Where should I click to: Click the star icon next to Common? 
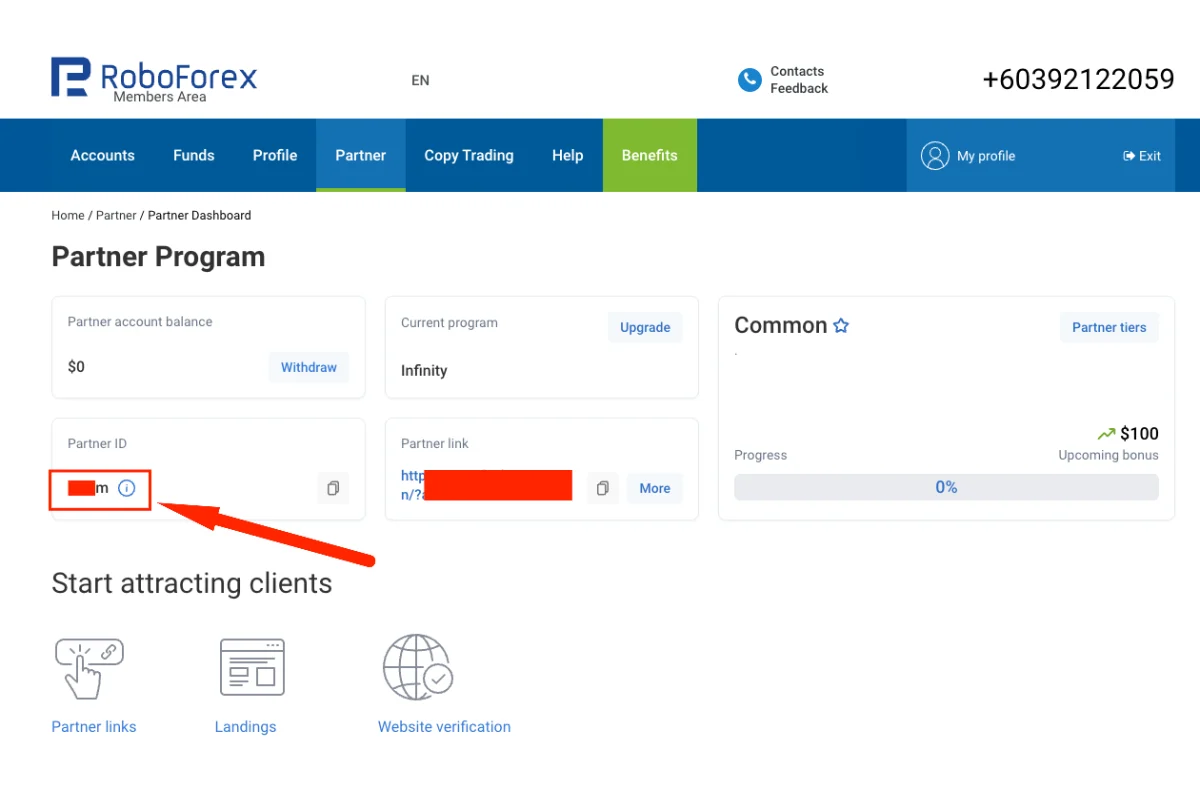[x=841, y=325]
